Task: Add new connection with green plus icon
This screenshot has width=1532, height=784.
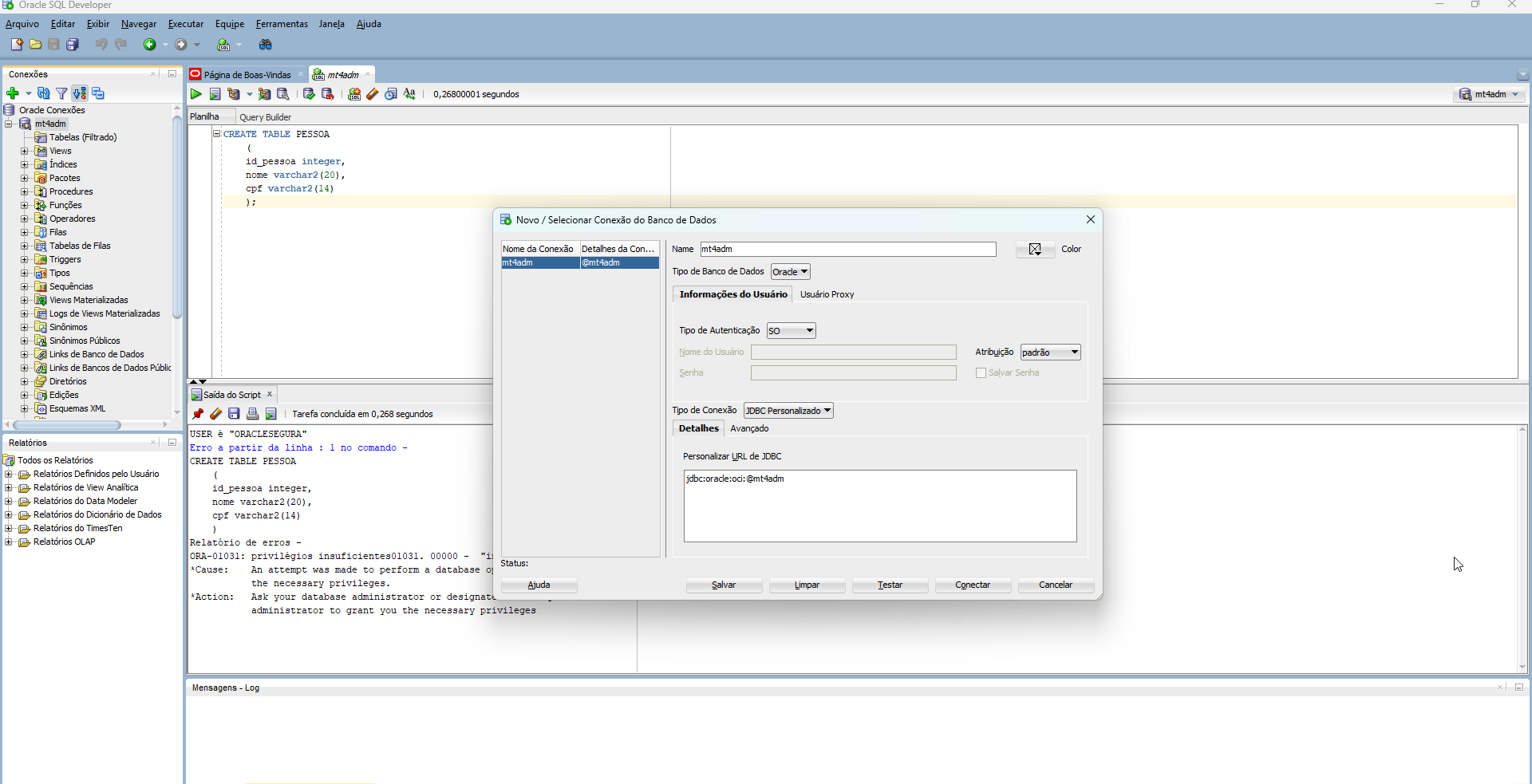Action: tap(13, 93)
